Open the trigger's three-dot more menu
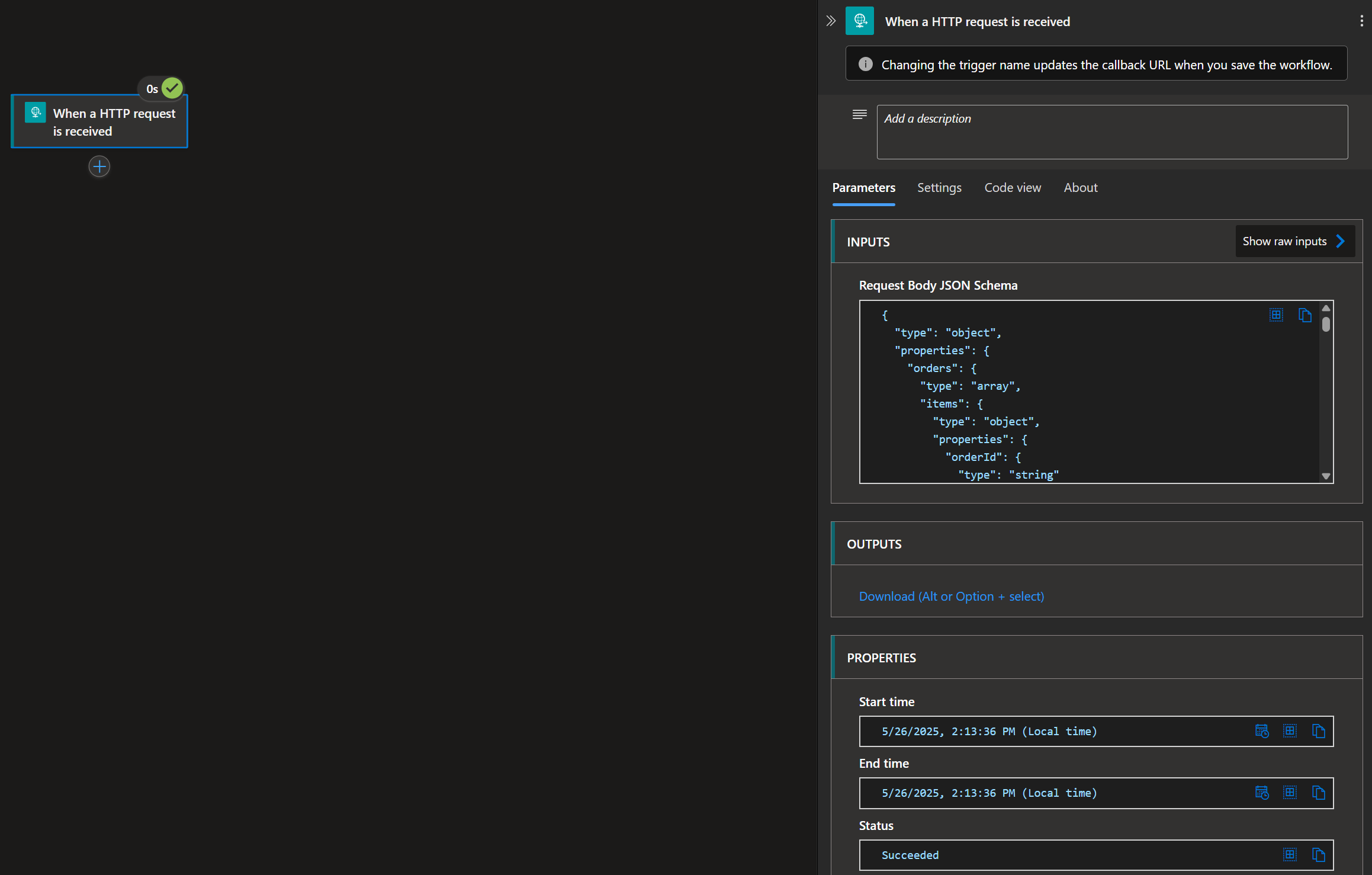Screen dimensions: 1372x875 click(1361, 21)
